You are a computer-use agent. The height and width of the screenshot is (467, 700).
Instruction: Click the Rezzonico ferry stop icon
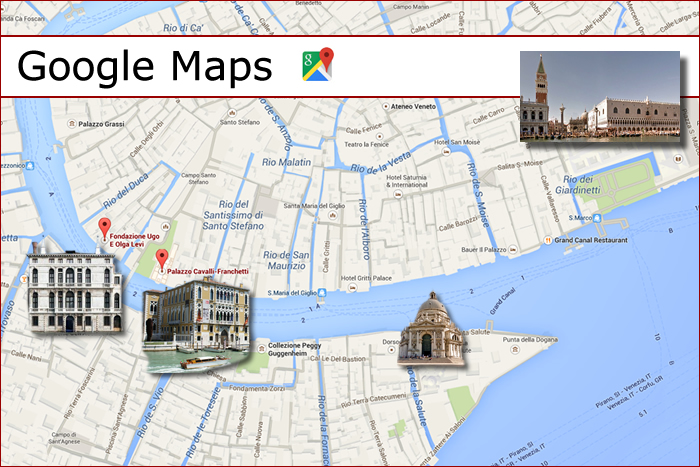(x=29, y=166)
